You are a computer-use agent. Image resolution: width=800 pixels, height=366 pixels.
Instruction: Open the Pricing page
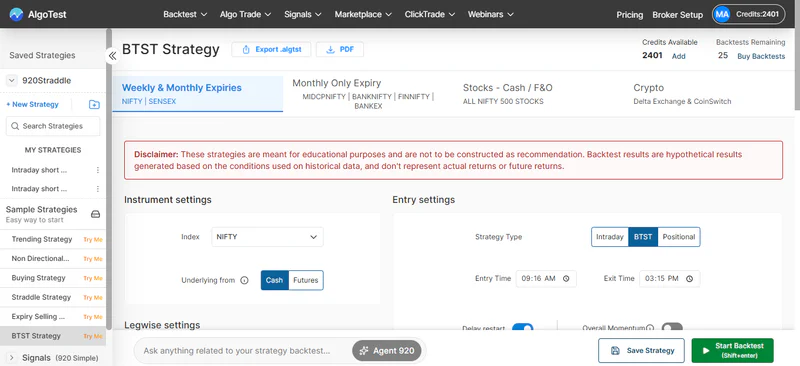click(x=630, y=15)
